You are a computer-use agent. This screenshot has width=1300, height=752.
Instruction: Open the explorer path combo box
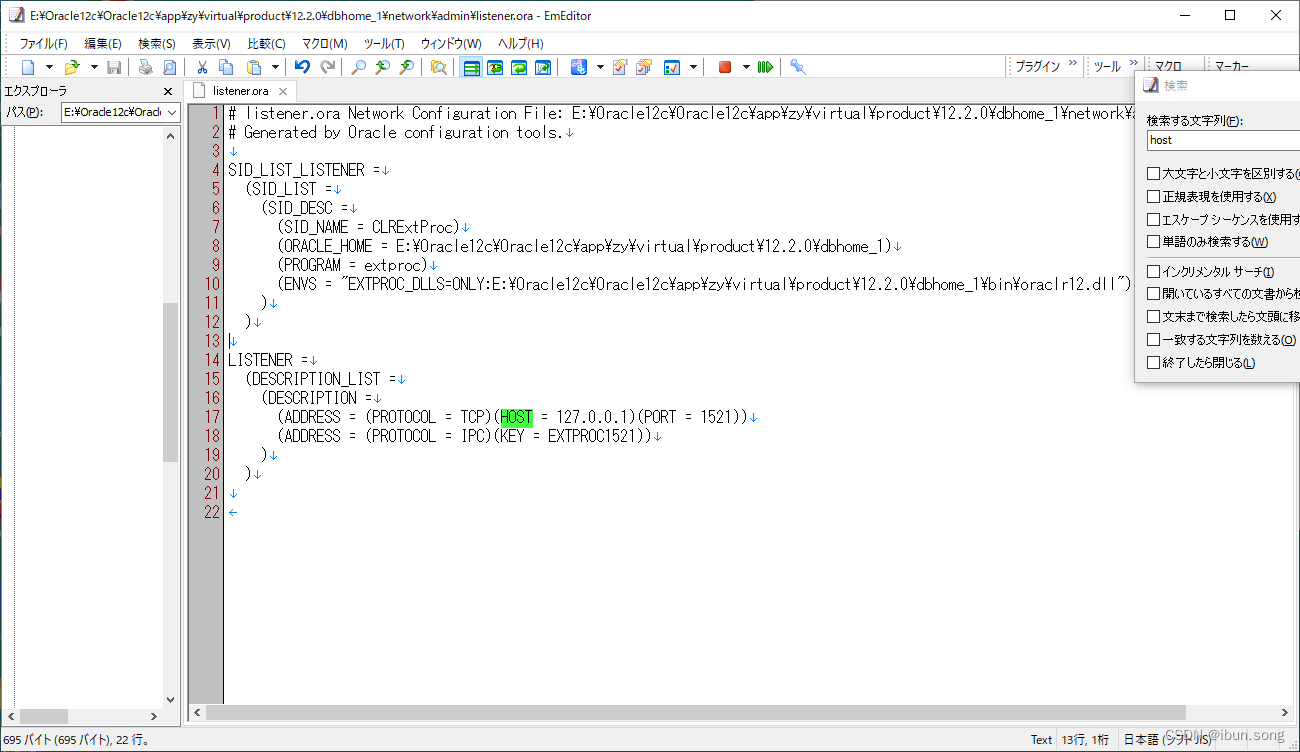(120, 112)
